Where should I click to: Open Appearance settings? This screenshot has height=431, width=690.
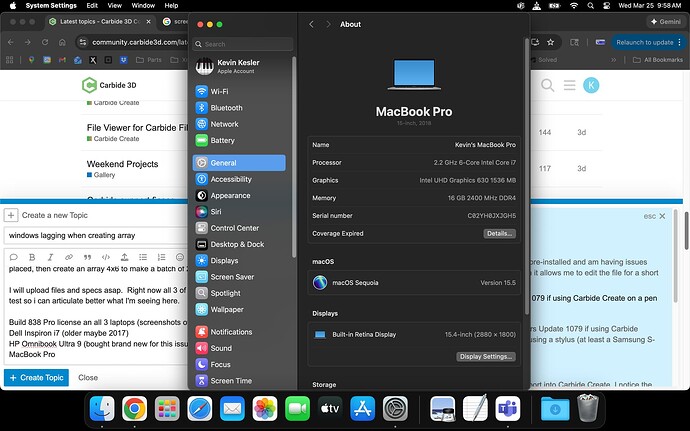click(240, 195)
